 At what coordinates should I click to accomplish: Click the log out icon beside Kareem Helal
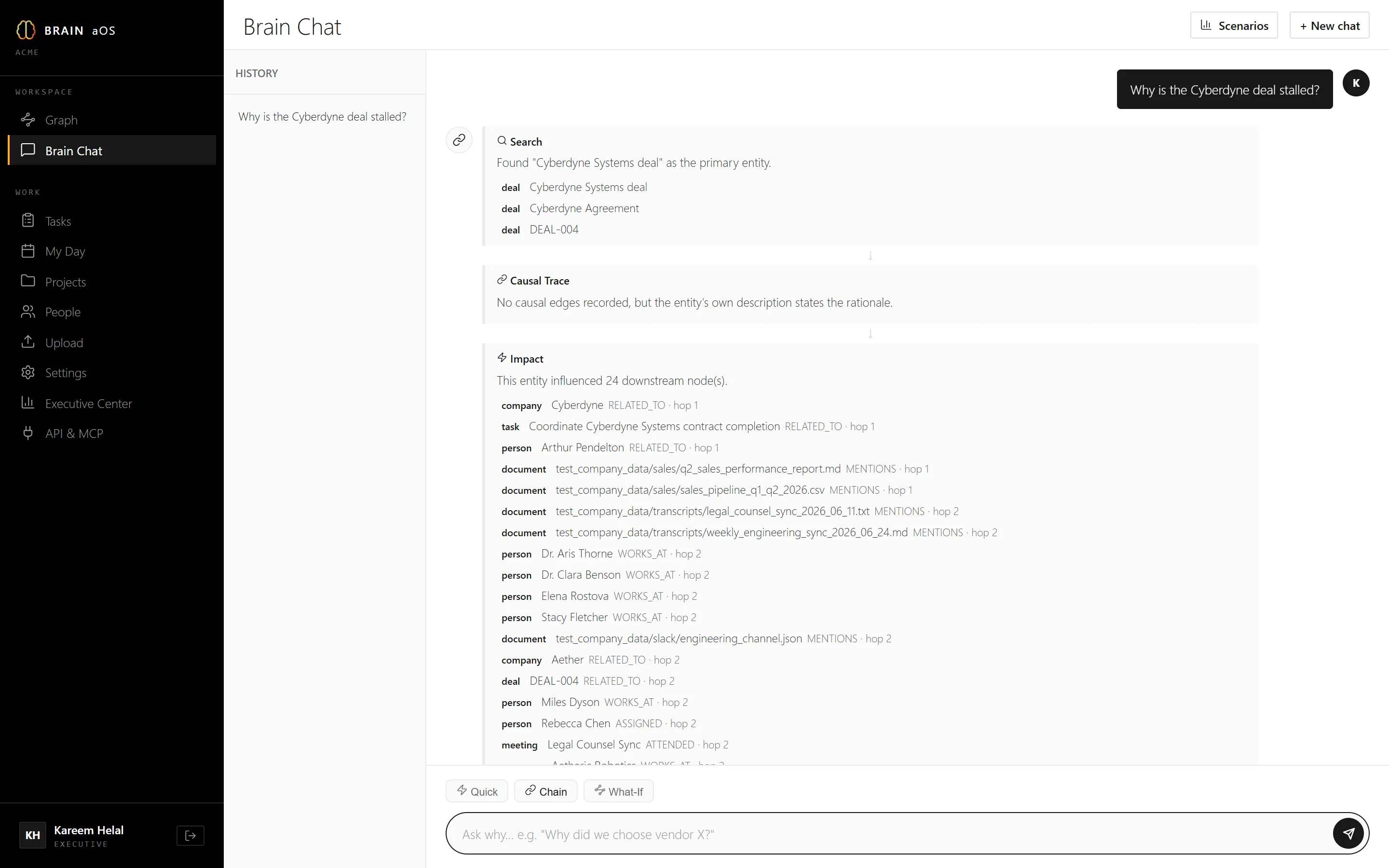point(191,835)
